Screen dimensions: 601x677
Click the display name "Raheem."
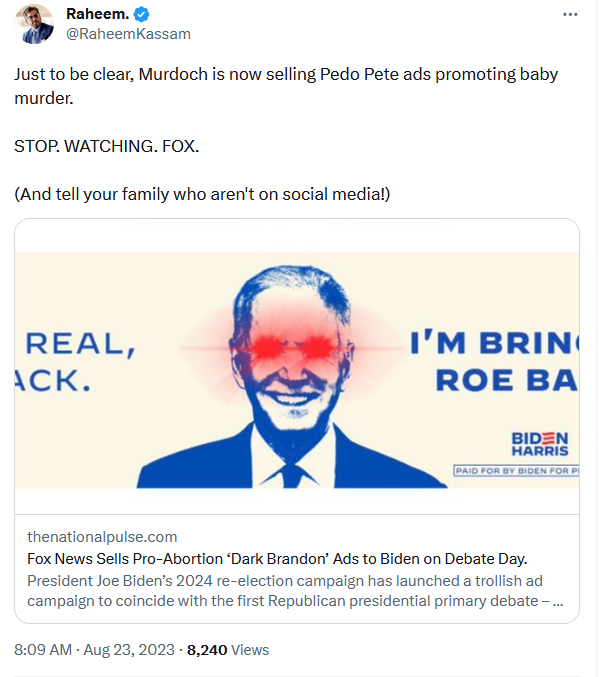(x=97, y=15)
